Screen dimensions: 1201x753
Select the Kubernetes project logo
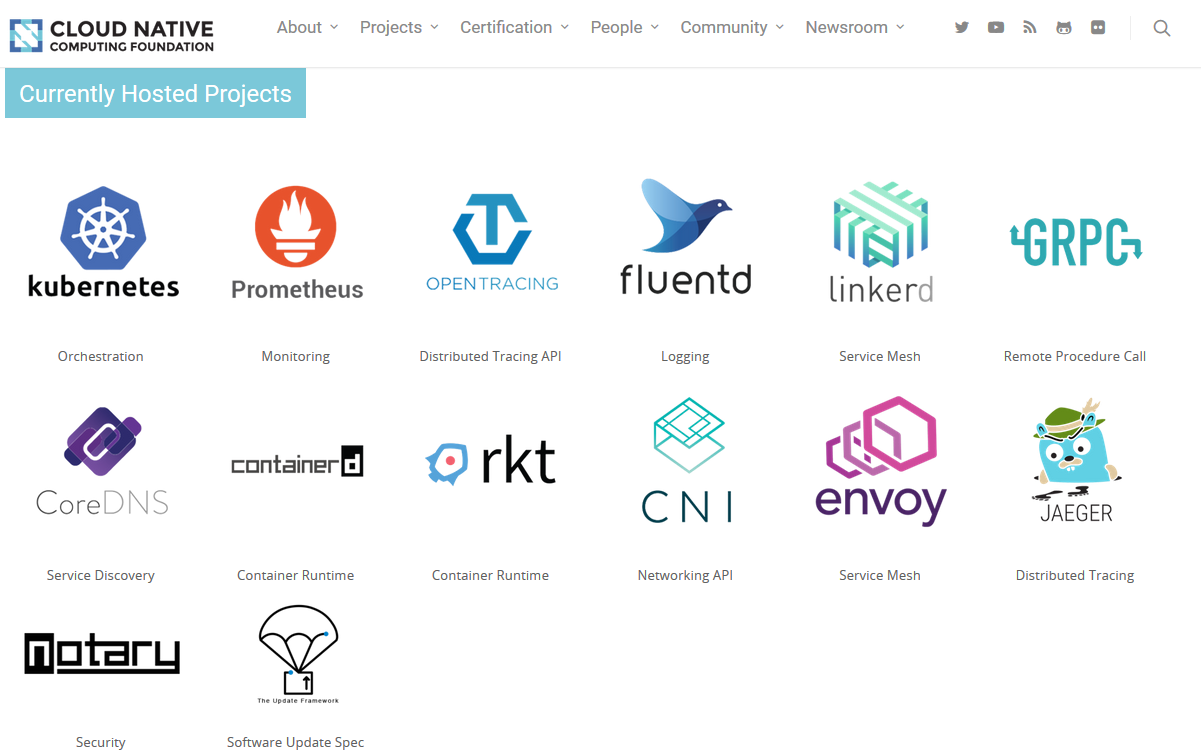103,242
